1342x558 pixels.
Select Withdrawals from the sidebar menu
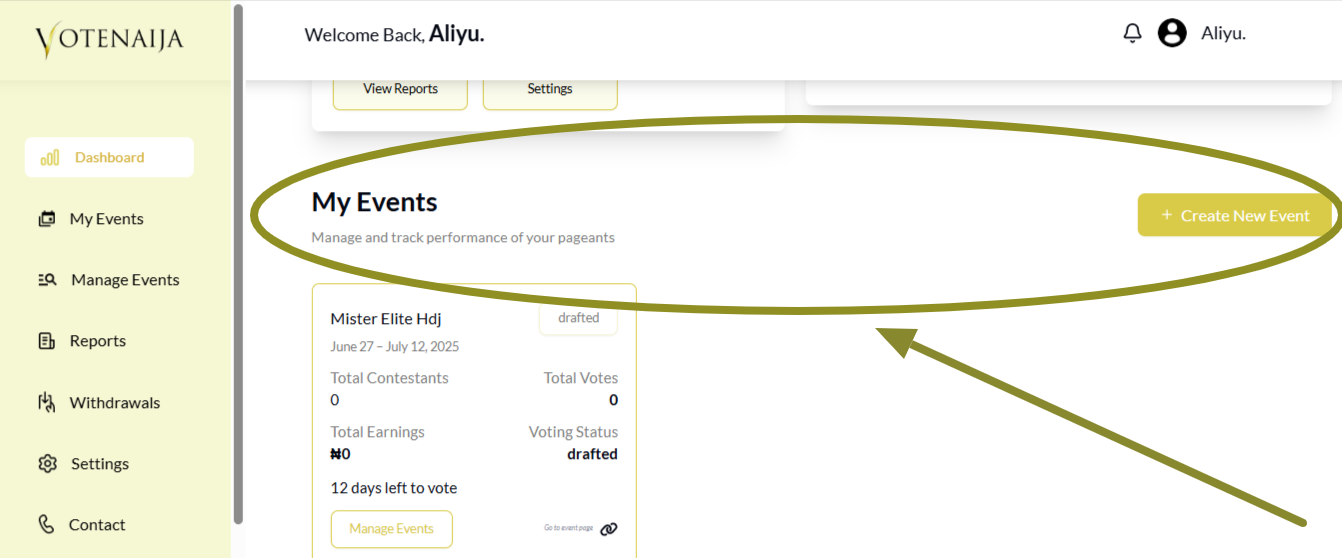click(114, 403)
